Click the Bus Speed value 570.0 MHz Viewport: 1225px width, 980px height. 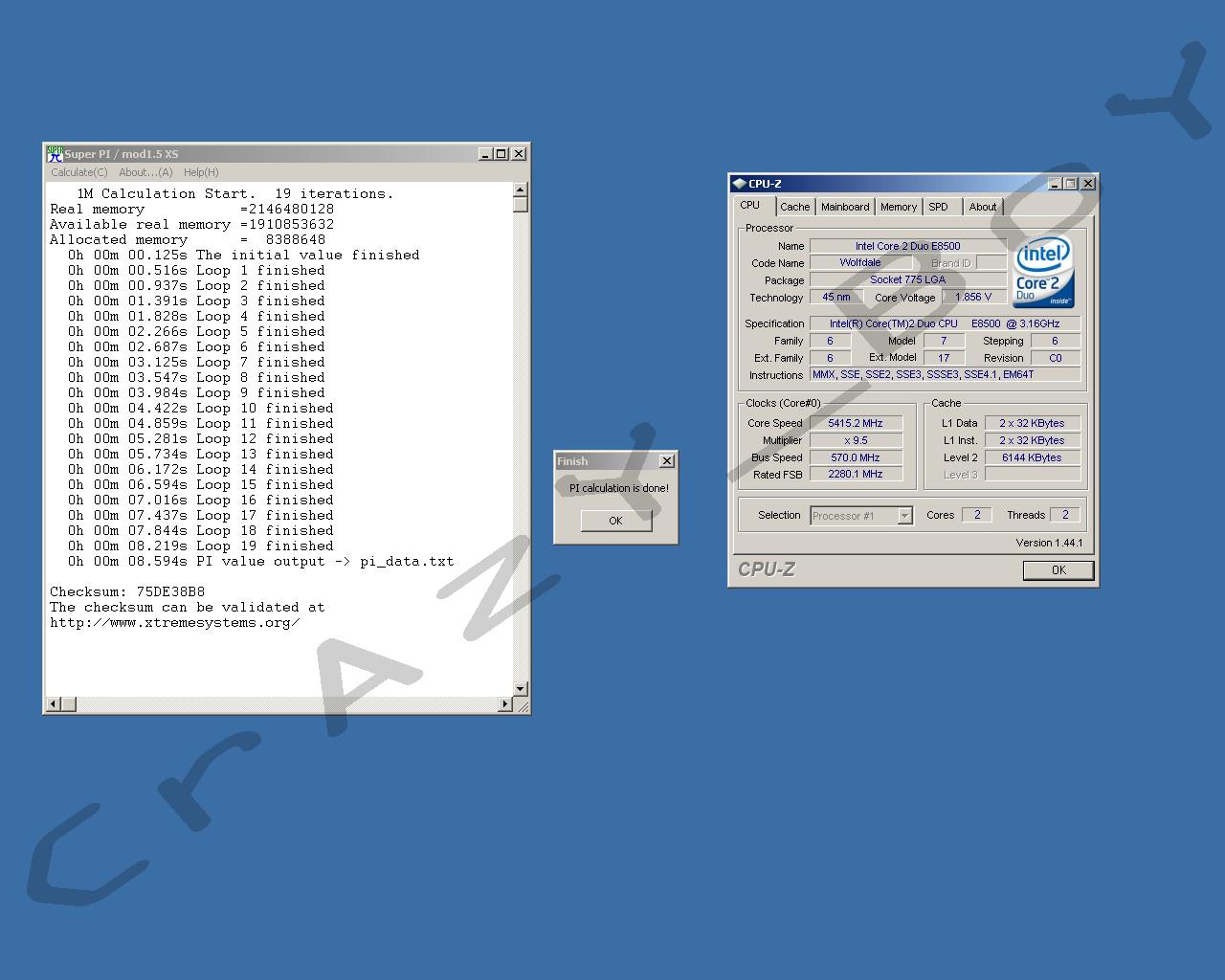tap(856, 457)
